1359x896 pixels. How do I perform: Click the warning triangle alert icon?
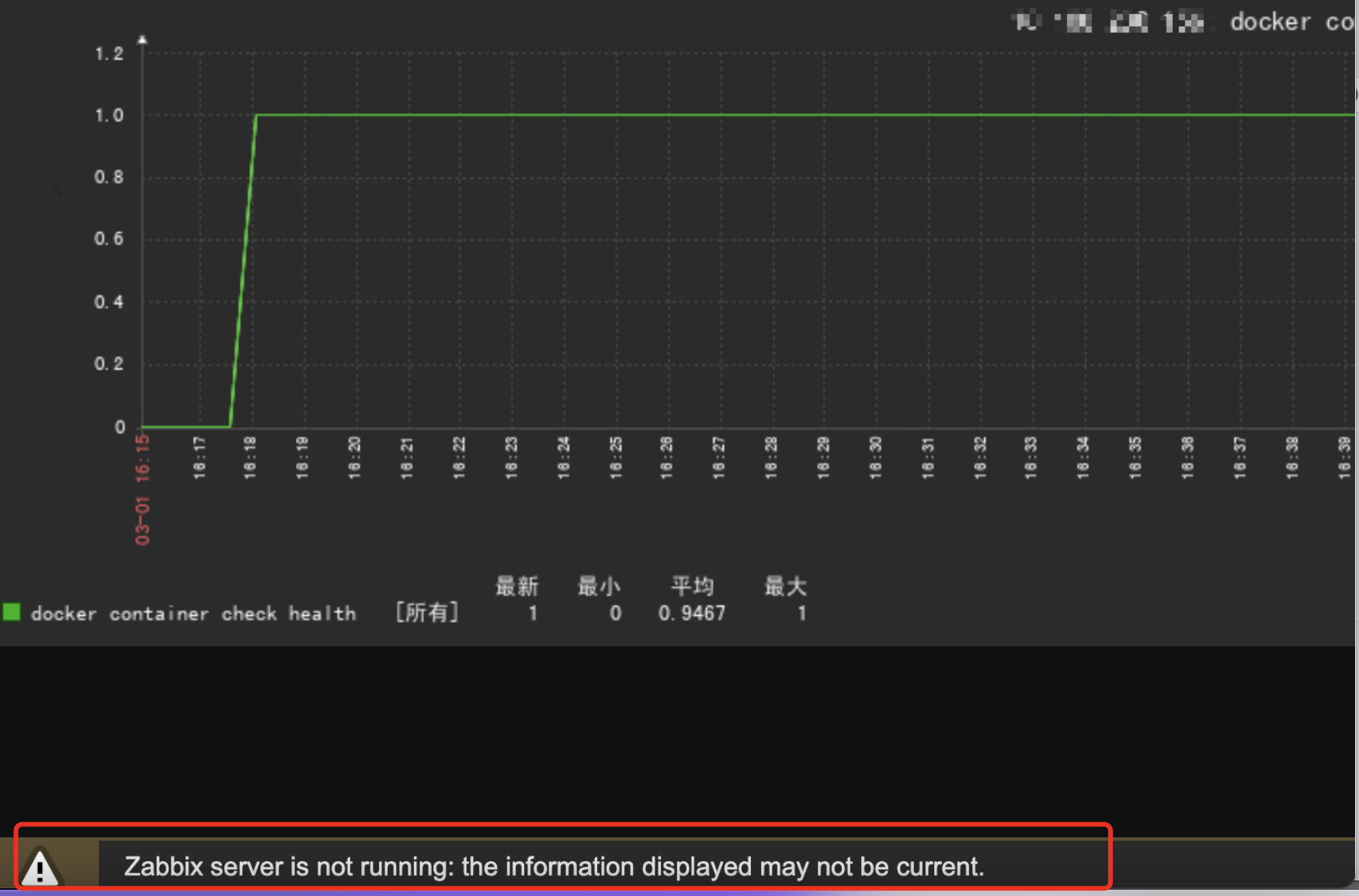pyautogui.click(x=43, y=867)
